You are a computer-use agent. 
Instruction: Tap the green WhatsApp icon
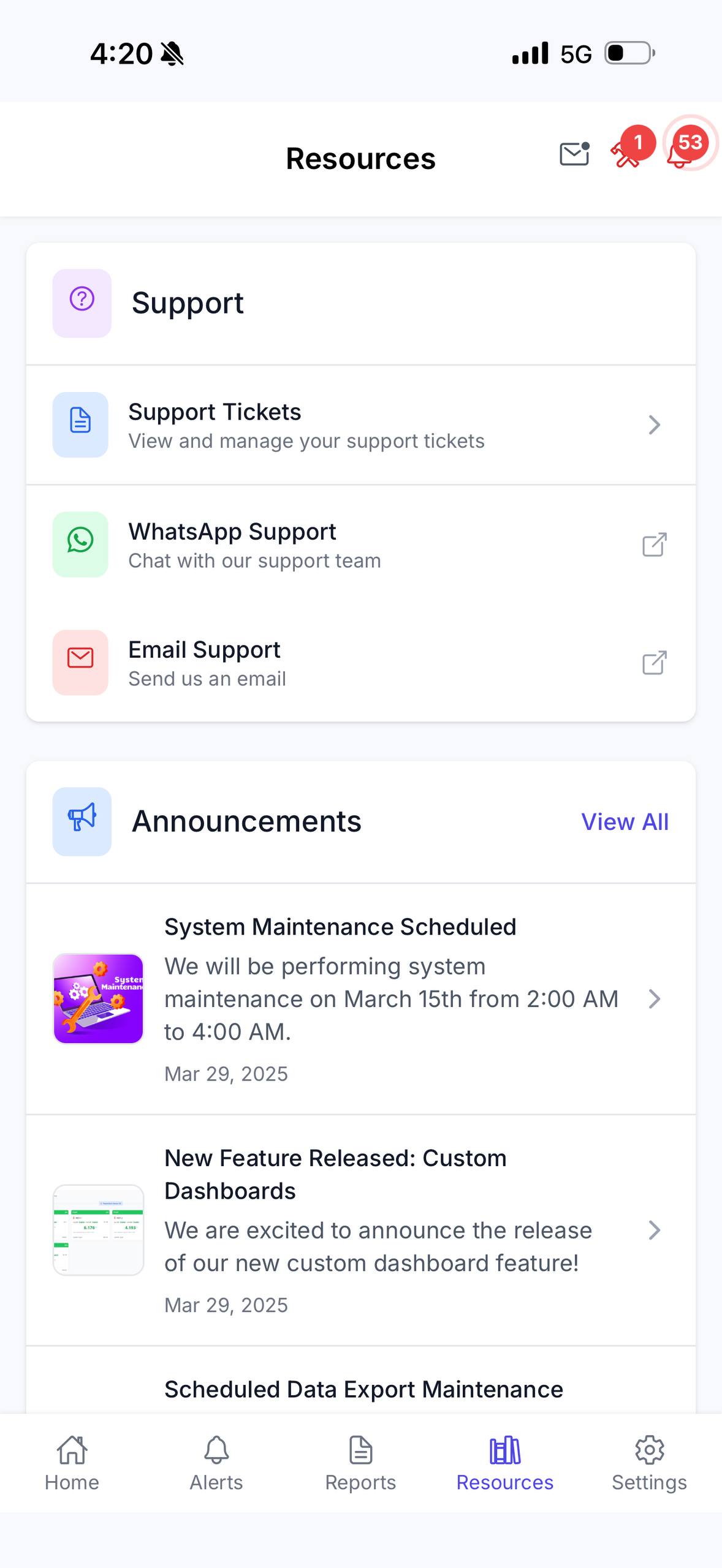[x=80, y=544]
